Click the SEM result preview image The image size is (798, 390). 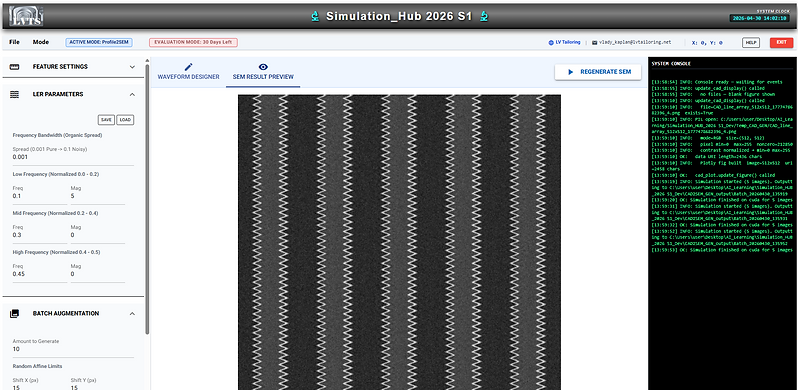pos(400,242)
